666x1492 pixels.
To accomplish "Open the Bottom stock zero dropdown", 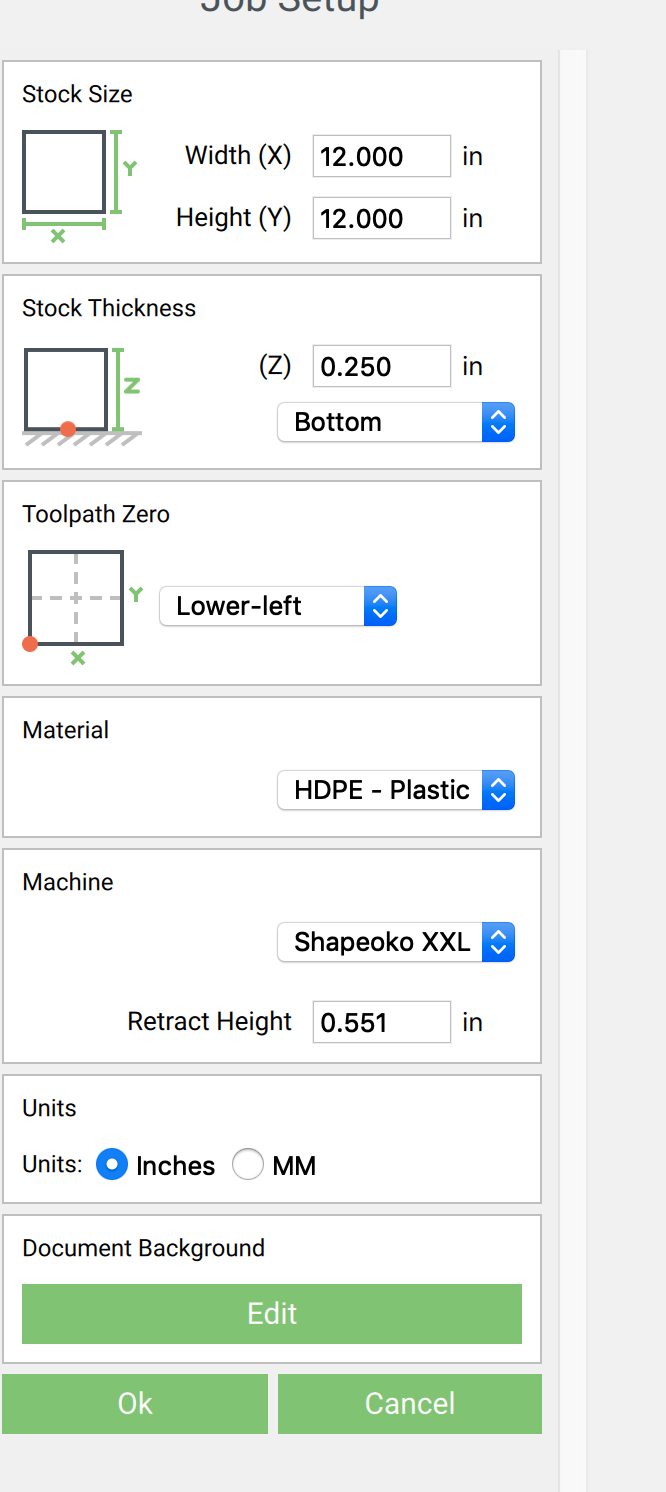I will click(x=395, y=422).
